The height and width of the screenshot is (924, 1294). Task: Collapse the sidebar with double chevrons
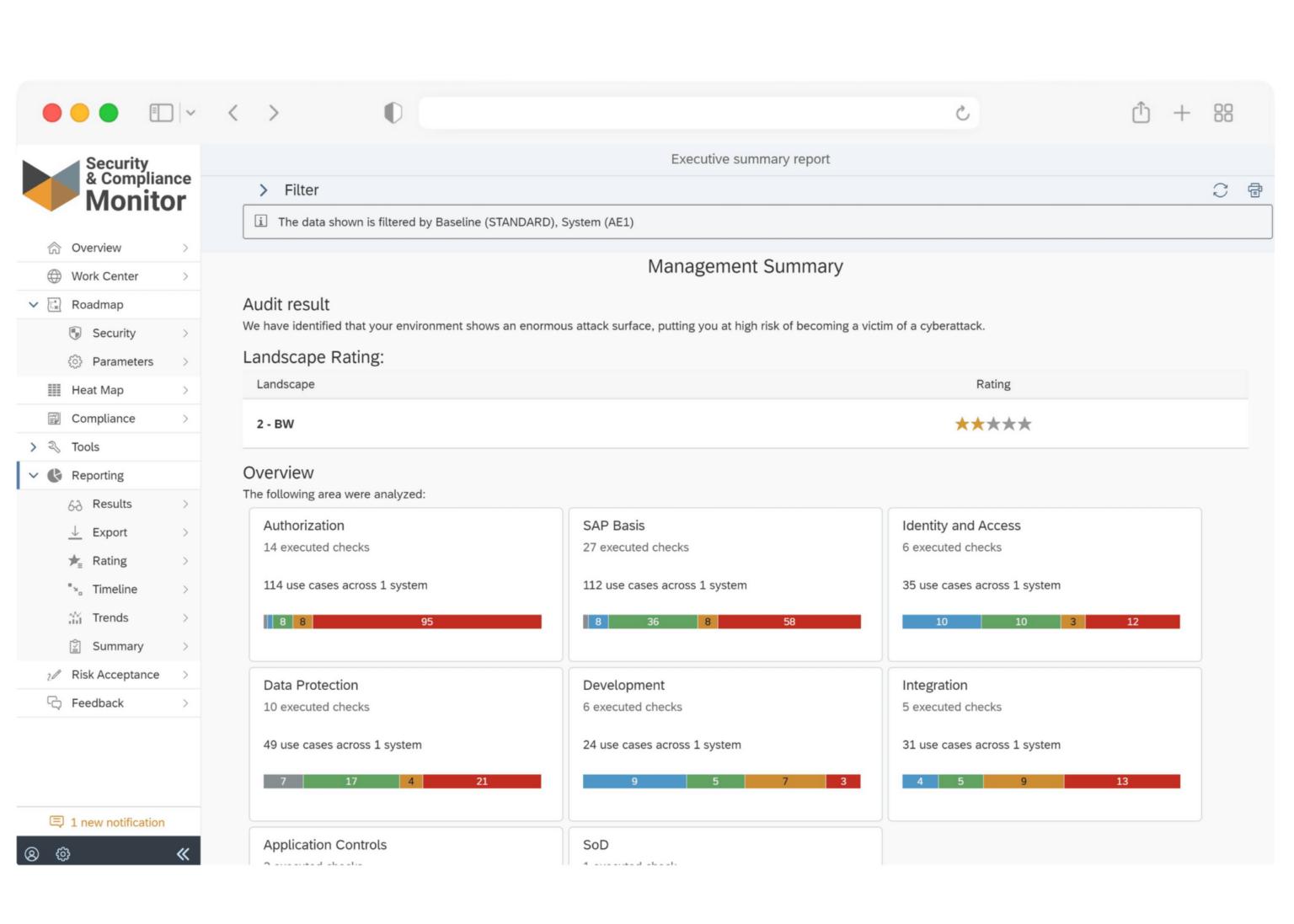click(183, 853)
